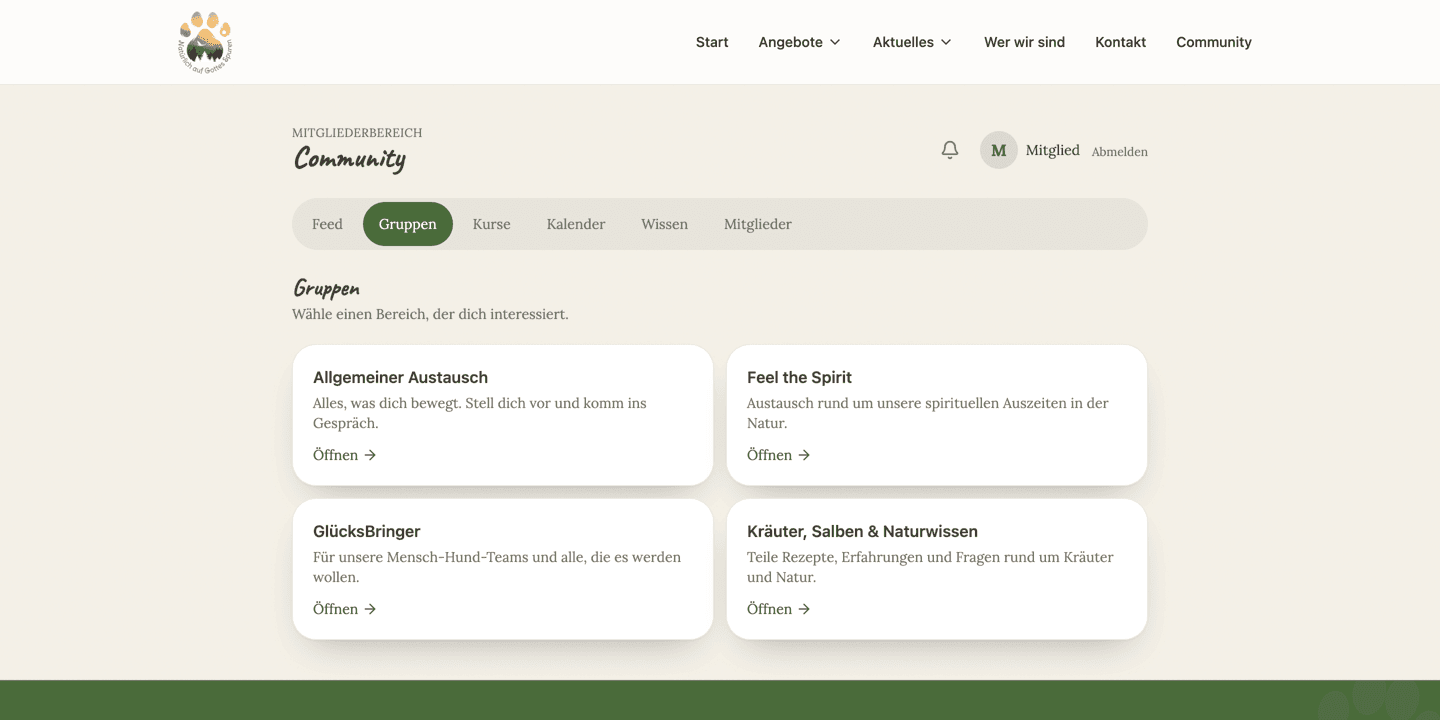This screenshot has height=720, width=1440.
Task: Click the GlücksBringer card title
Action: tap(366, 531)
